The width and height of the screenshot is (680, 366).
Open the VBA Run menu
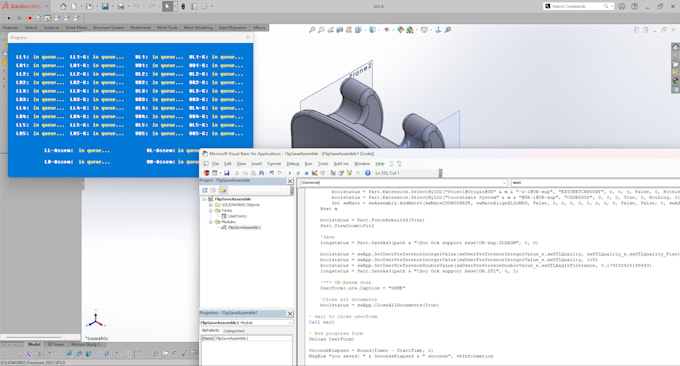[x=308, y=164]
